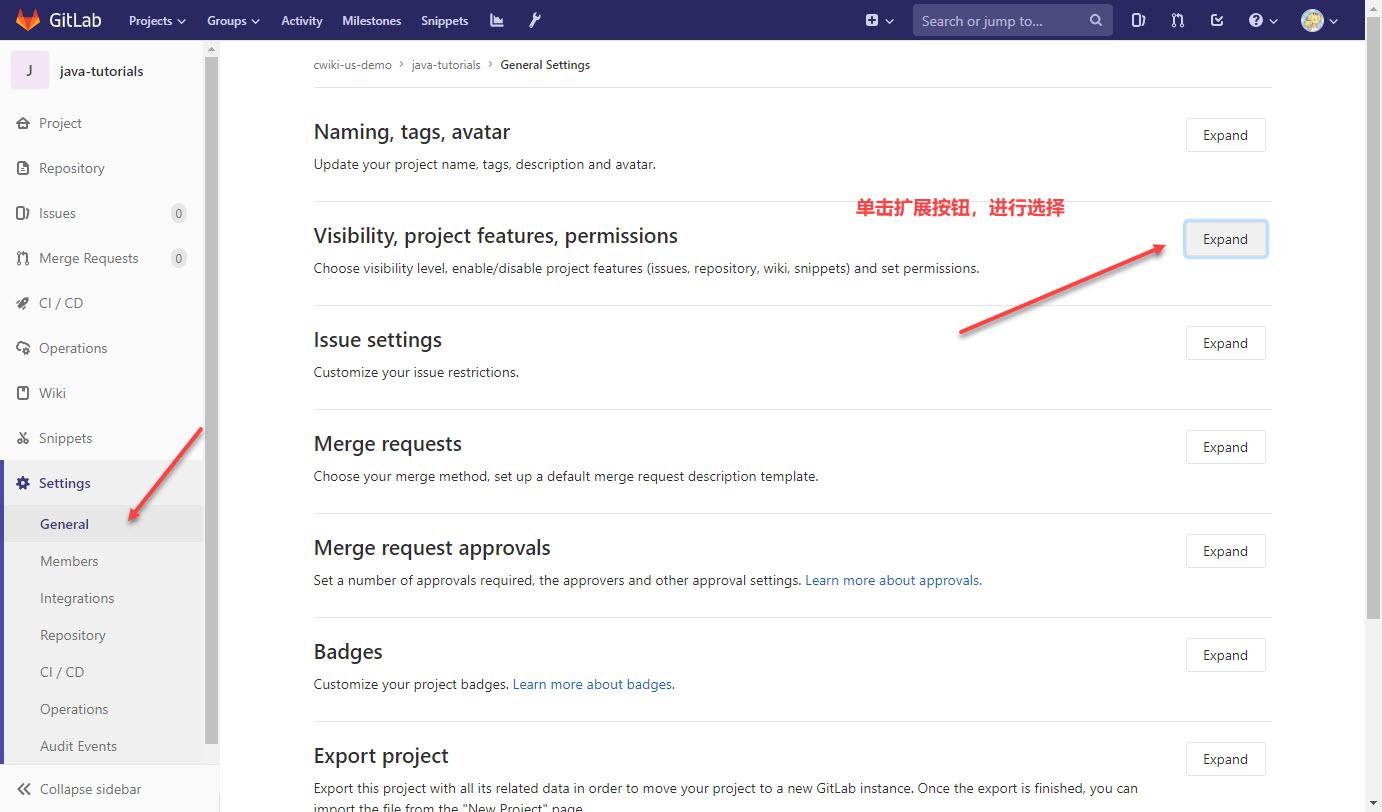The height and width of the screenshot is (812, 1382).
Task: Open the analytics chart icon in top bar
Action: pos(496,20)
